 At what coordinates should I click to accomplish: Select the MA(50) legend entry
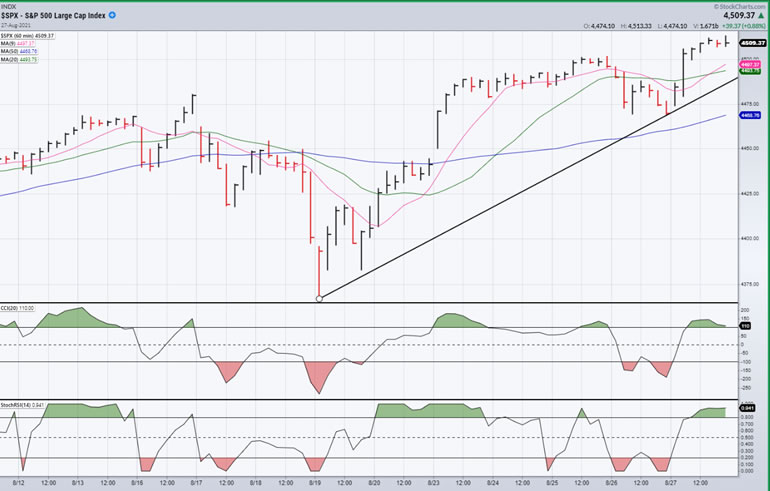coord(19,52)
